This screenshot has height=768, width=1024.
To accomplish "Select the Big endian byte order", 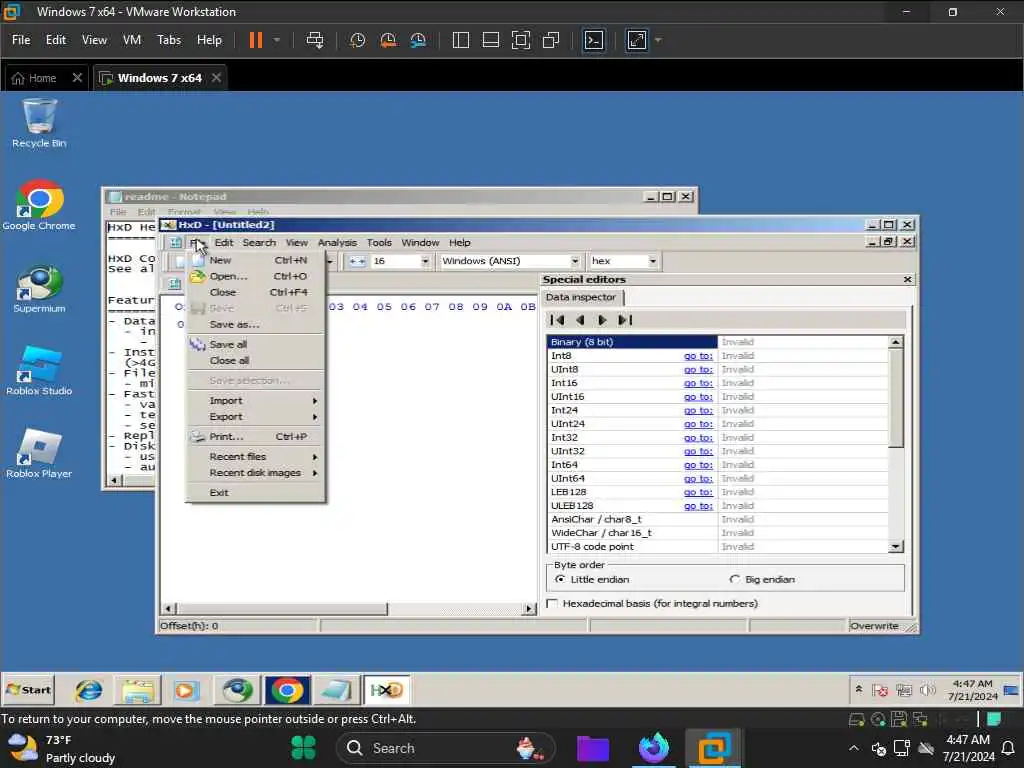I will [x=762, y=579].
